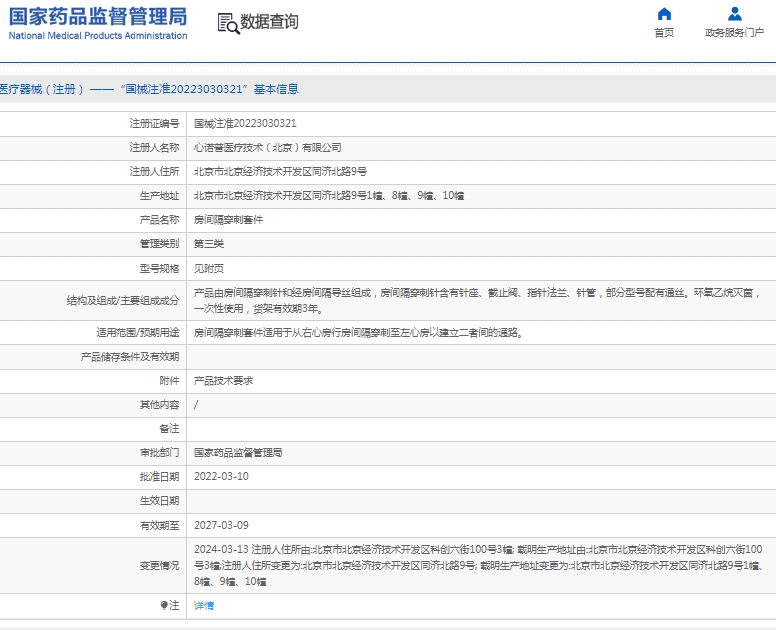Click the 政务服务门户 text link

[x=734, y=33]
